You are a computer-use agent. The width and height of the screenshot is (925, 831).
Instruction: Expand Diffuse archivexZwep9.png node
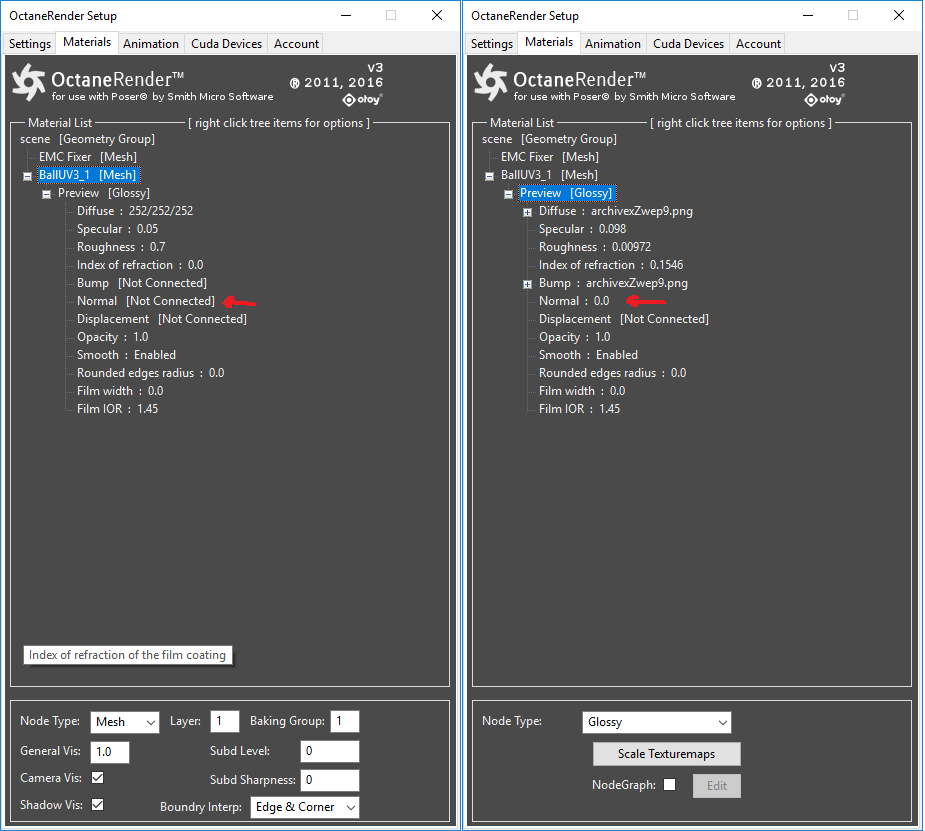click(x=527, y=212)
